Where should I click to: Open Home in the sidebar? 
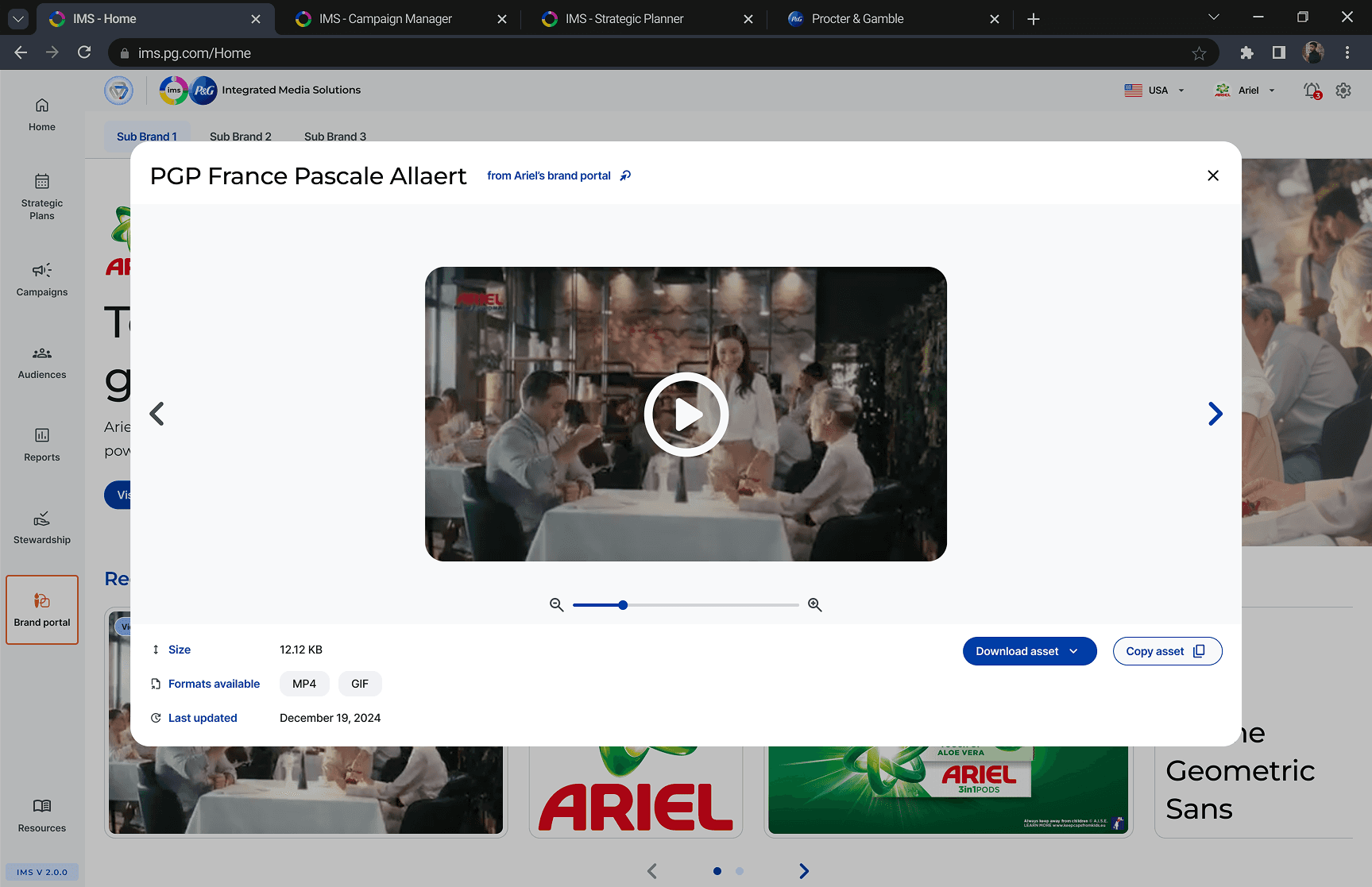coord(42,115)
